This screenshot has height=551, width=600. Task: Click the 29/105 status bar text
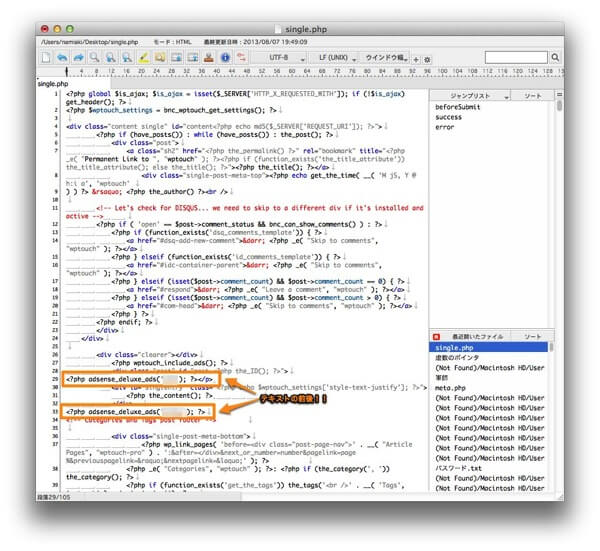(x=54, y=497)
